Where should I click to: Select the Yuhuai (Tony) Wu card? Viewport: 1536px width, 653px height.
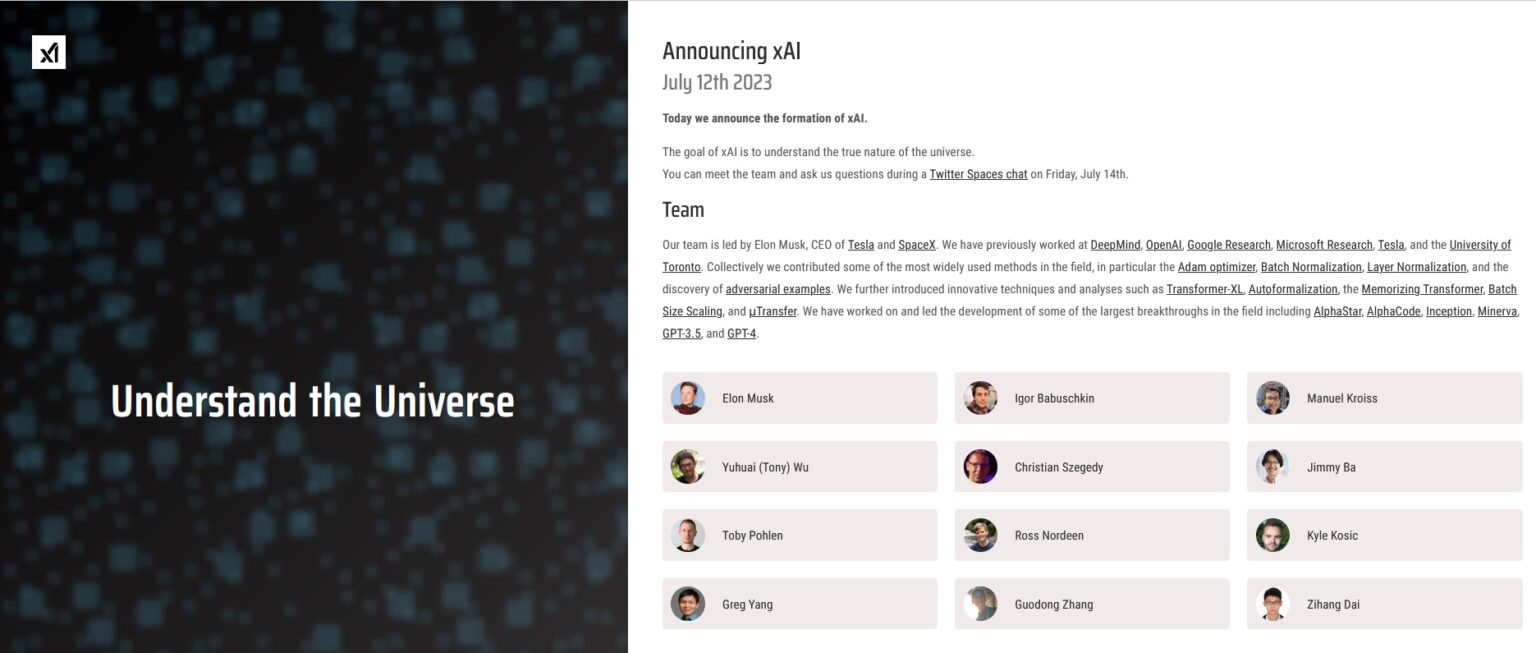799,467
